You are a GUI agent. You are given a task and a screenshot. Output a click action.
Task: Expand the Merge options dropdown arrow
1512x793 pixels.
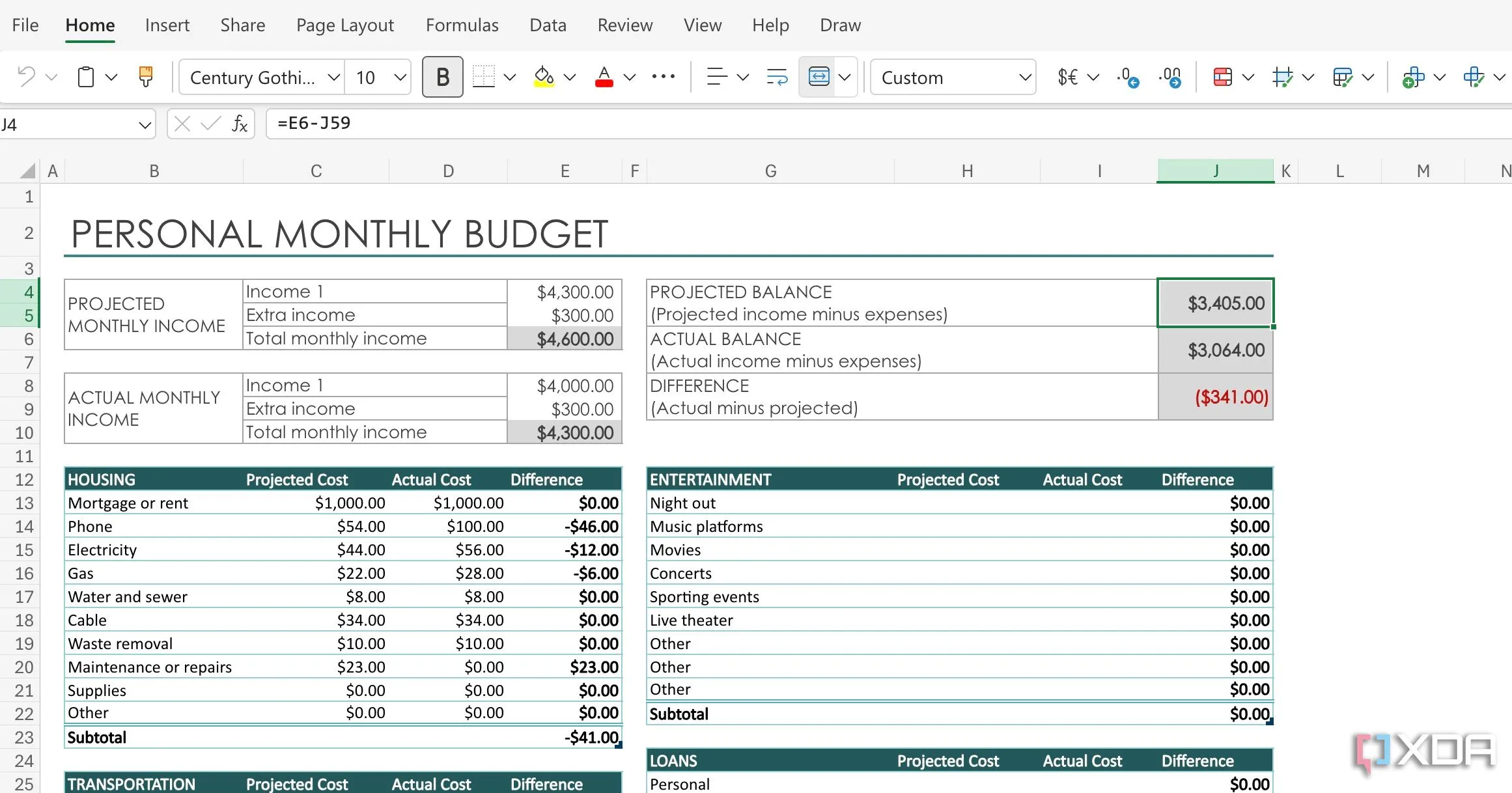pyautogui.click(x=845, y=77)
